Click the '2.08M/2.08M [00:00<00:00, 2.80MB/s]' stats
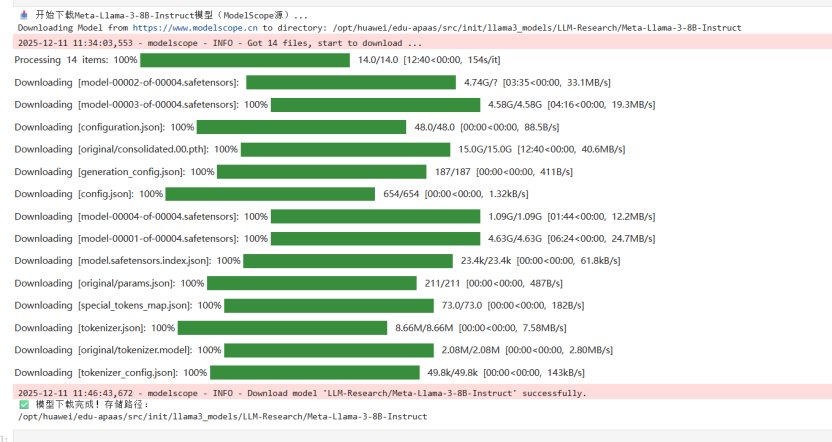 [527, 350]
